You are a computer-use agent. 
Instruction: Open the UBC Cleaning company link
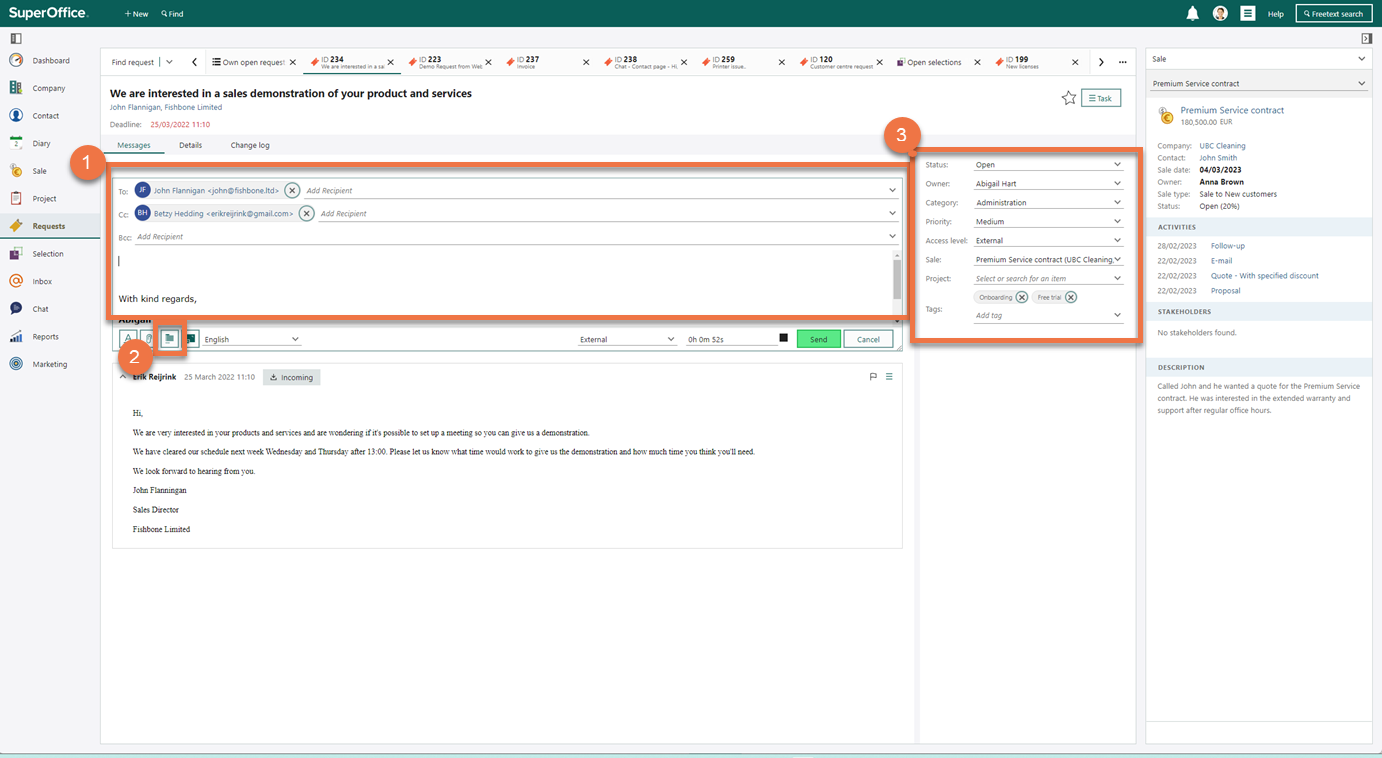[x=1222, y=146]
